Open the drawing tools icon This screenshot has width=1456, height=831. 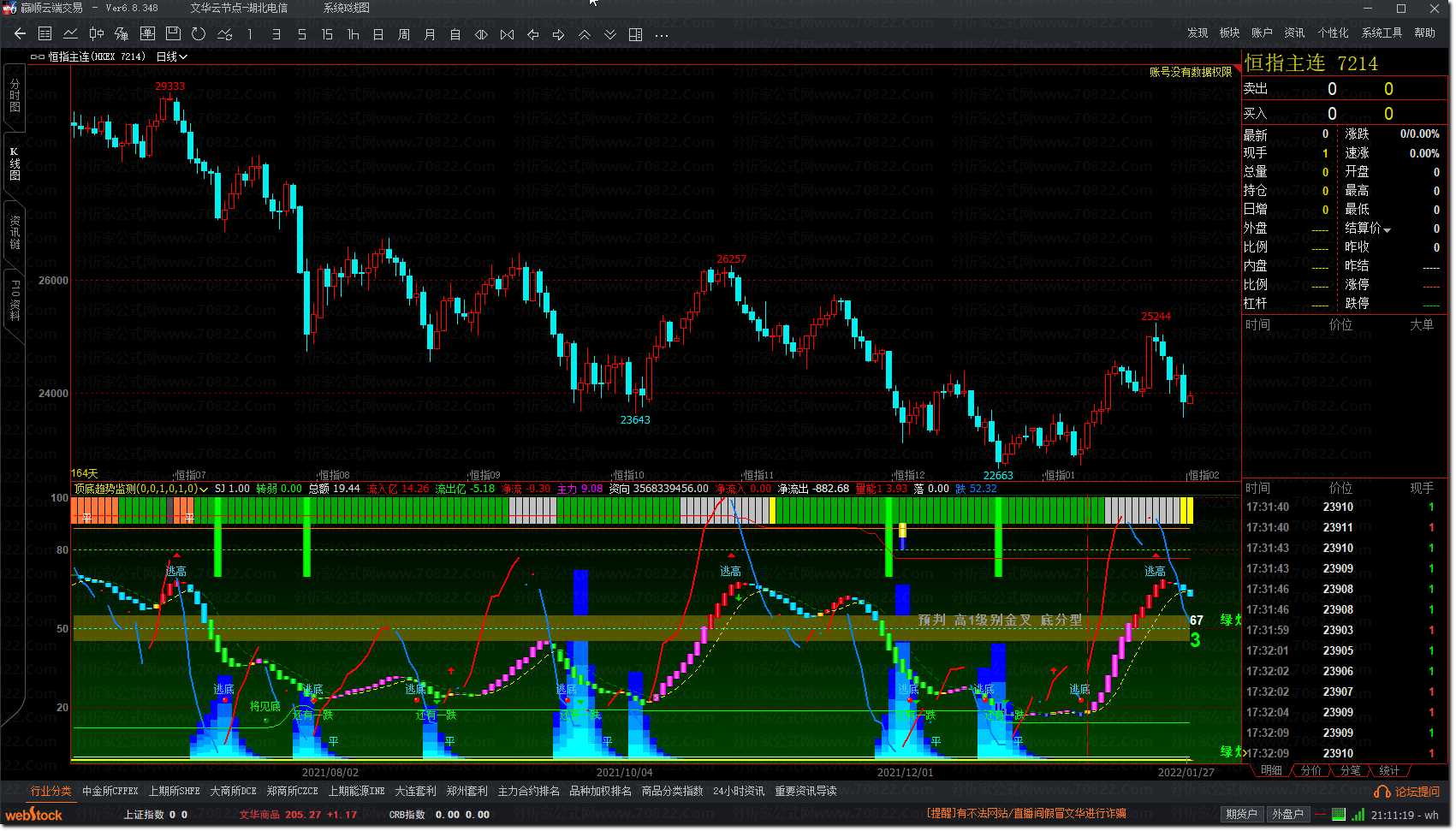[x=224, y=34]
